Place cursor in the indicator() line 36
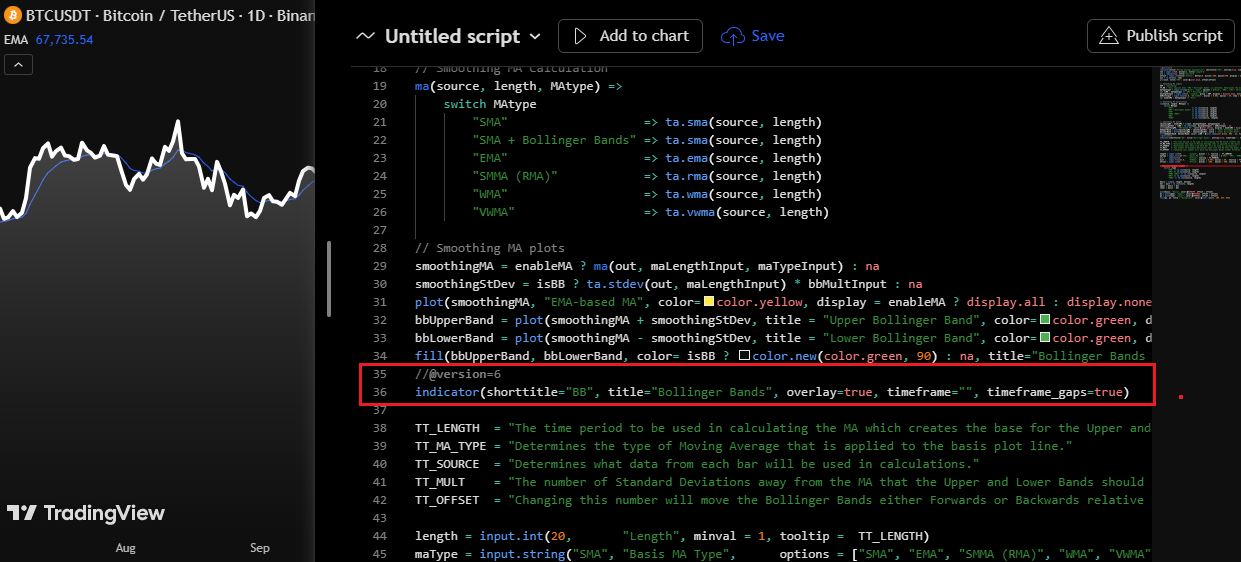 [770, 392]
